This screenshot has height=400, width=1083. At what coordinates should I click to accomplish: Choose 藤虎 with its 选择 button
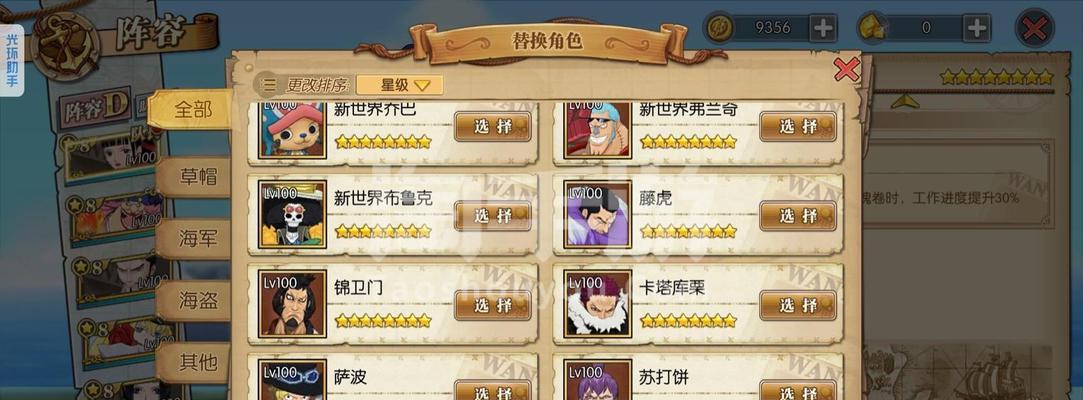point(798,216)
